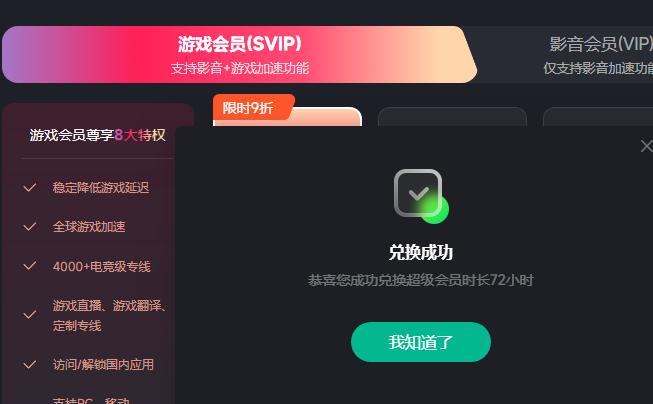
Task: Select the second dark plan card
Action: pyautogui.click(x=452, y=117)
